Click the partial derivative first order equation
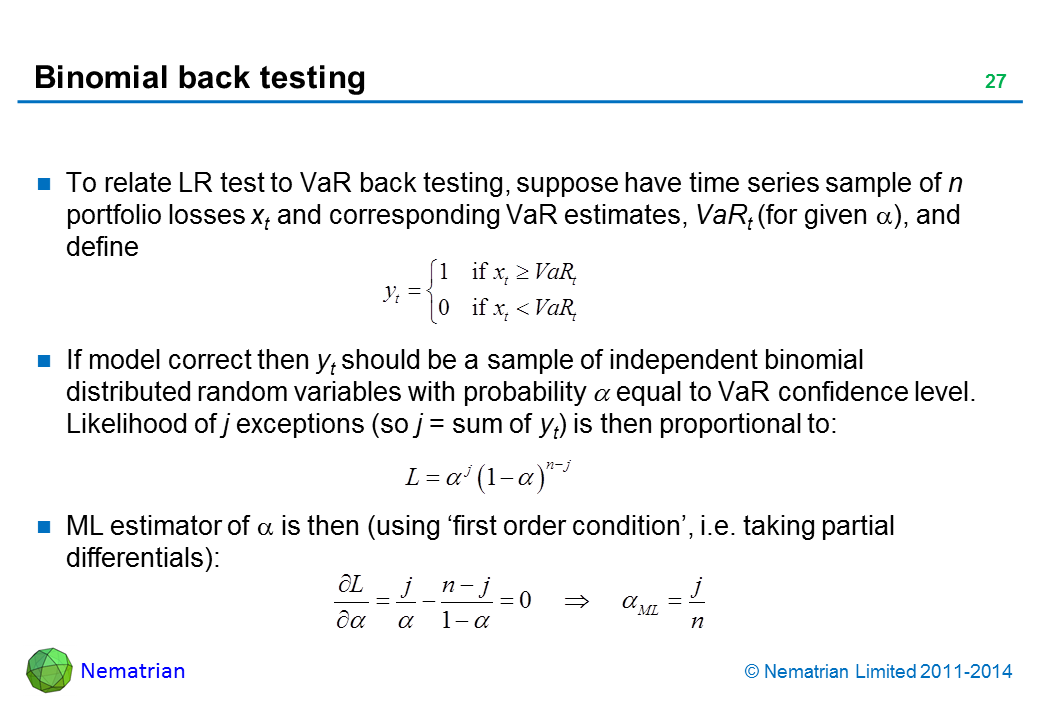This screenshot has width=1040, height=720. point(431,601)
